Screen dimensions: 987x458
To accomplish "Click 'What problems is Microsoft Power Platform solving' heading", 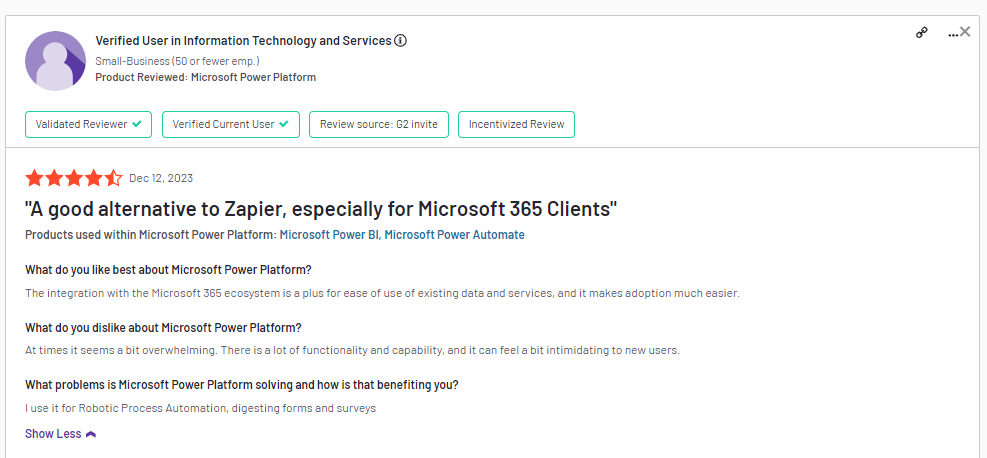I will click(x=242, y=384).
